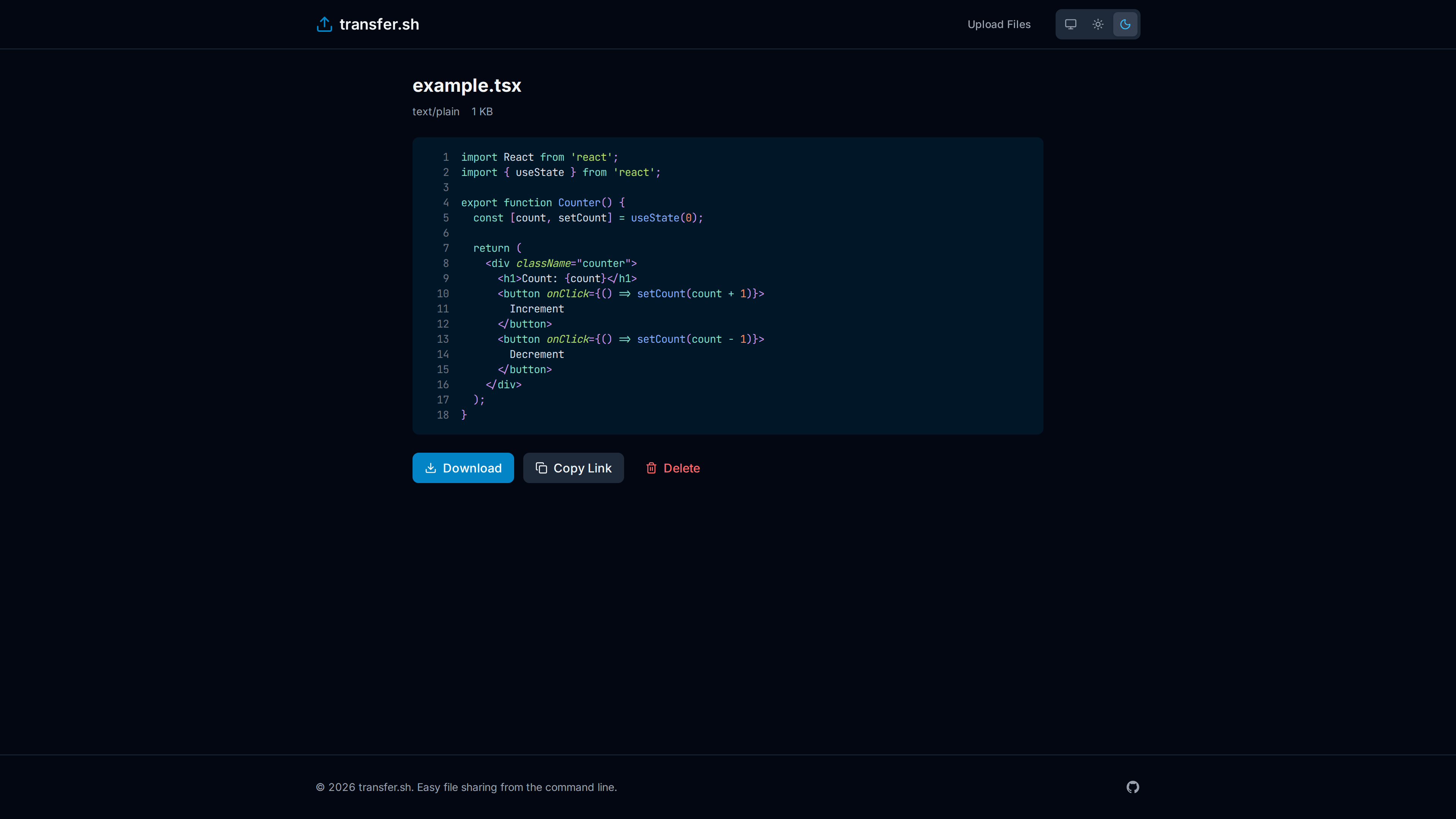Click the text/plain MIME type label
The image size is (1456, 819).
436,111
